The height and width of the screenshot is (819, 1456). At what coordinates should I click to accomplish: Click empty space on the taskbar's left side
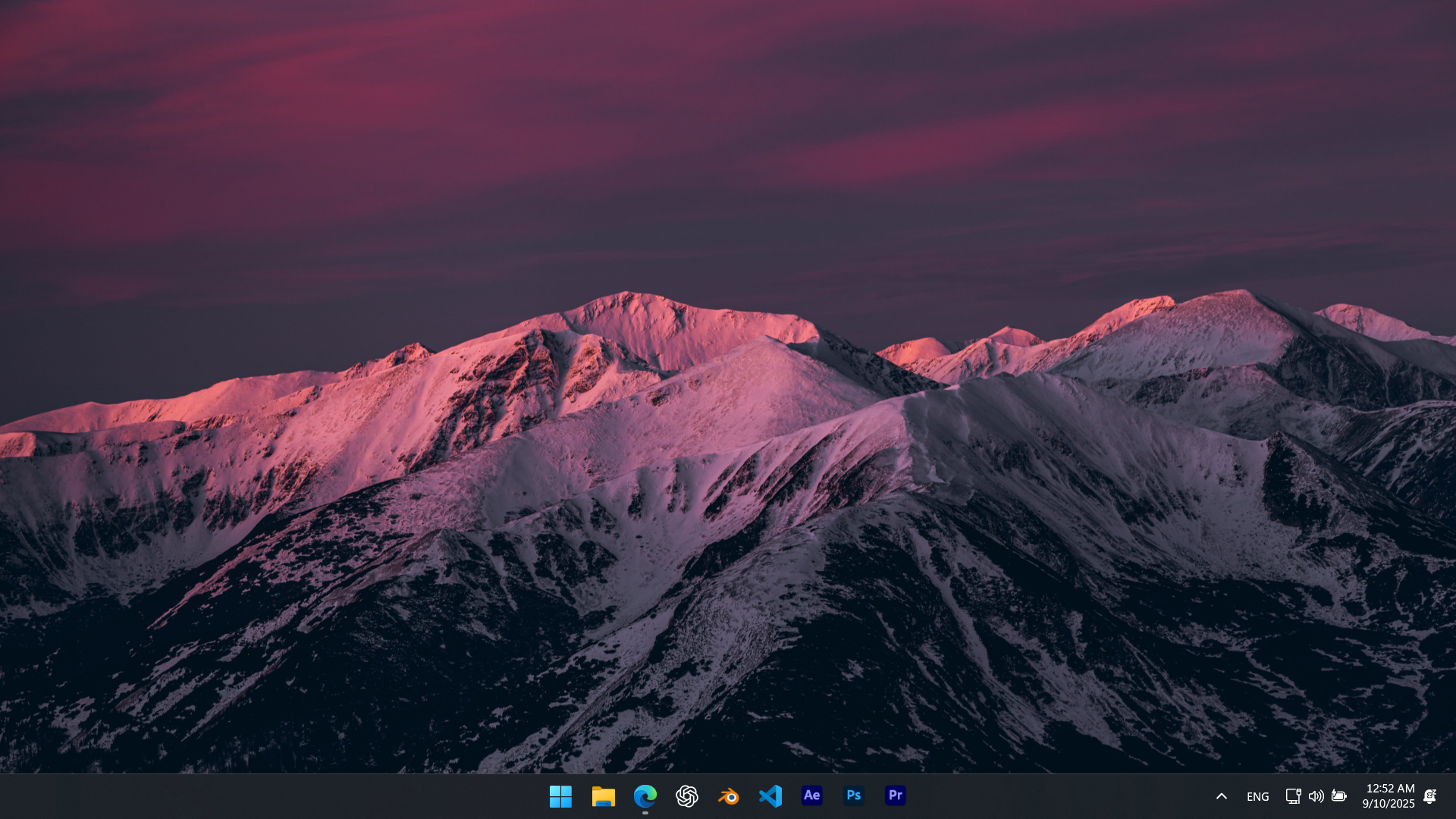coord(227,796)
